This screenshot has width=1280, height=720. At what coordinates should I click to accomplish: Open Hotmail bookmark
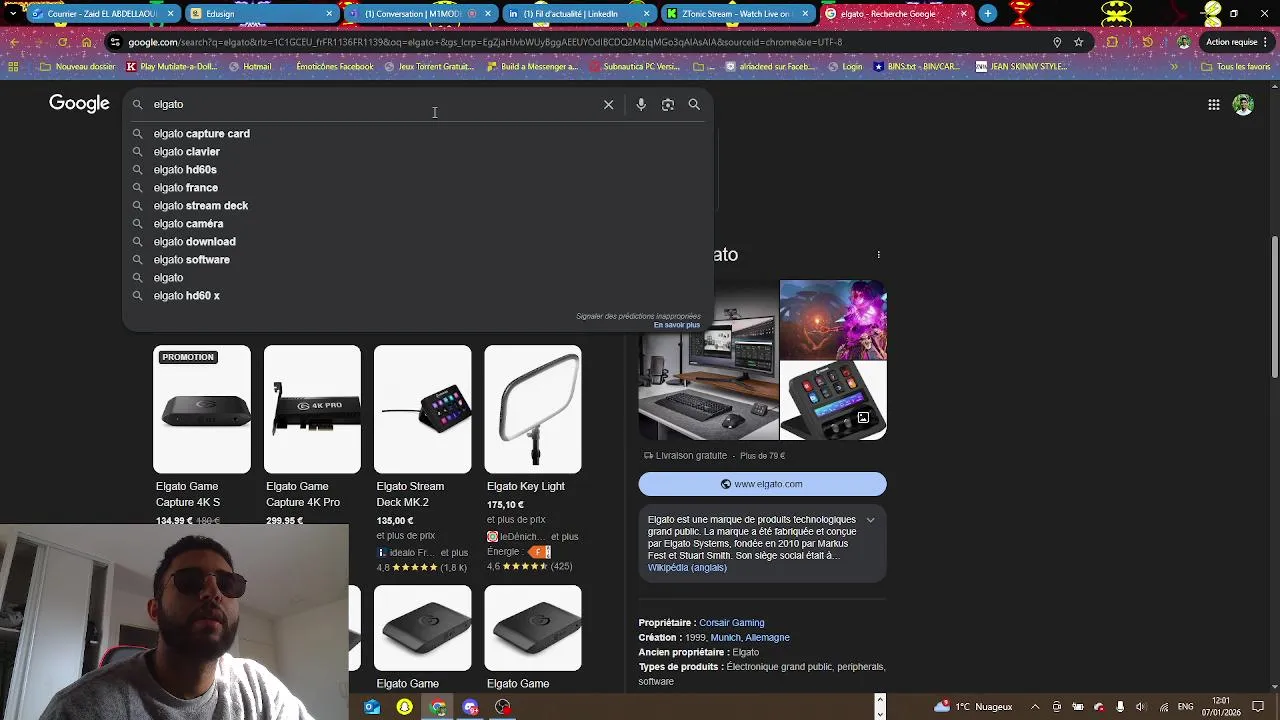click(x=250, y=67)
